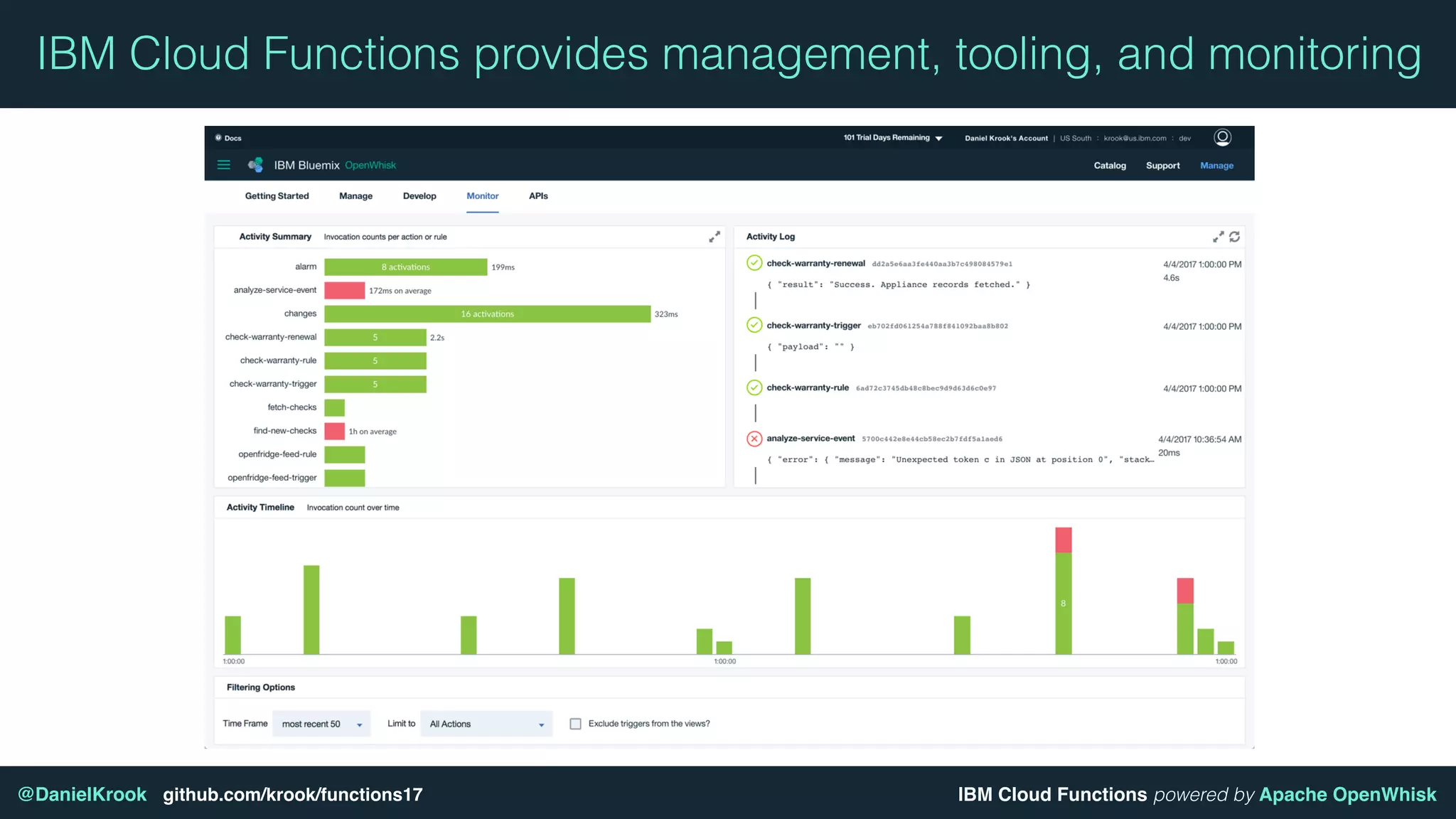Click the dev space label
1456x819 pixels.
[x=1184, y=138]
